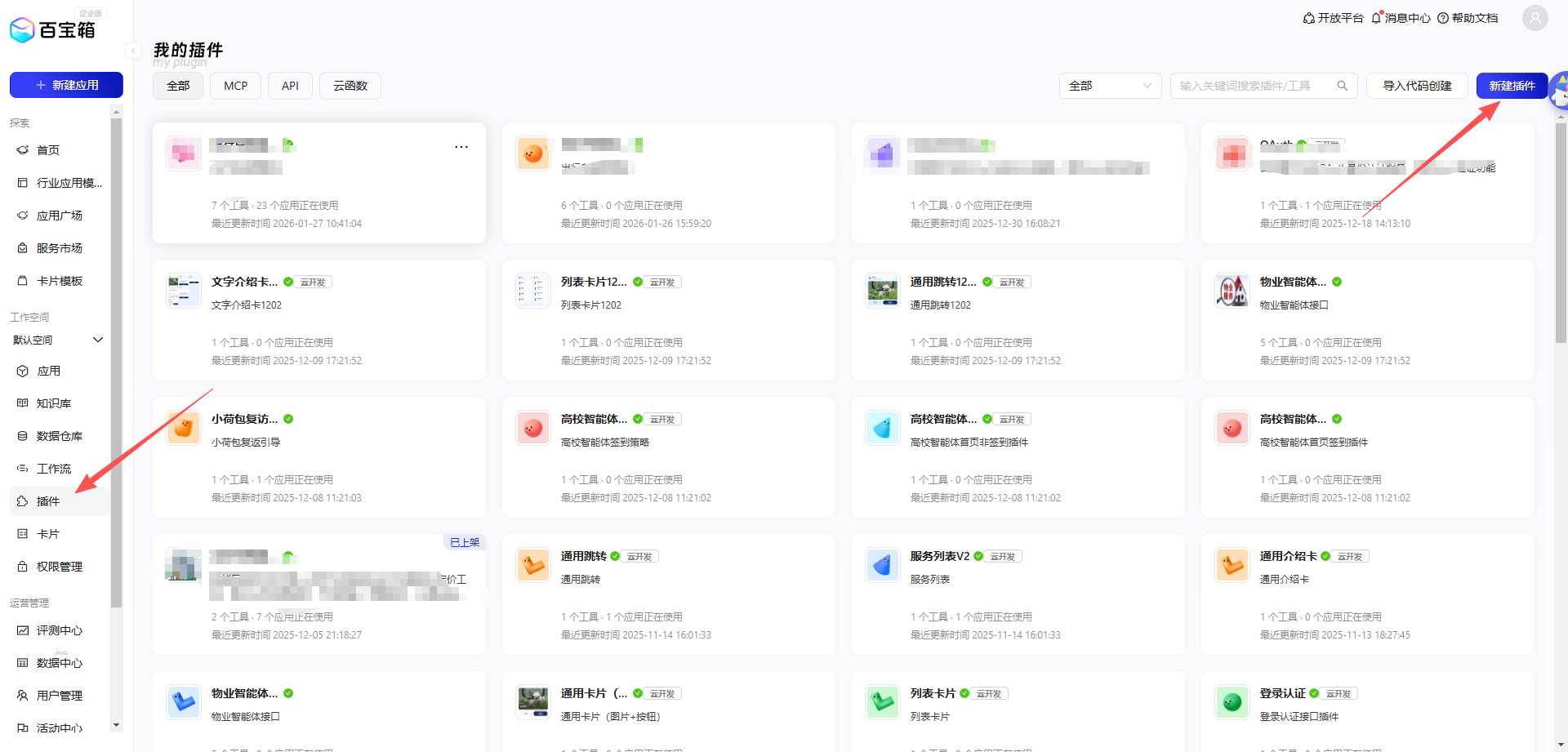Open the 高校智能体首页非签到插件 card

[x=1018, y=457]
